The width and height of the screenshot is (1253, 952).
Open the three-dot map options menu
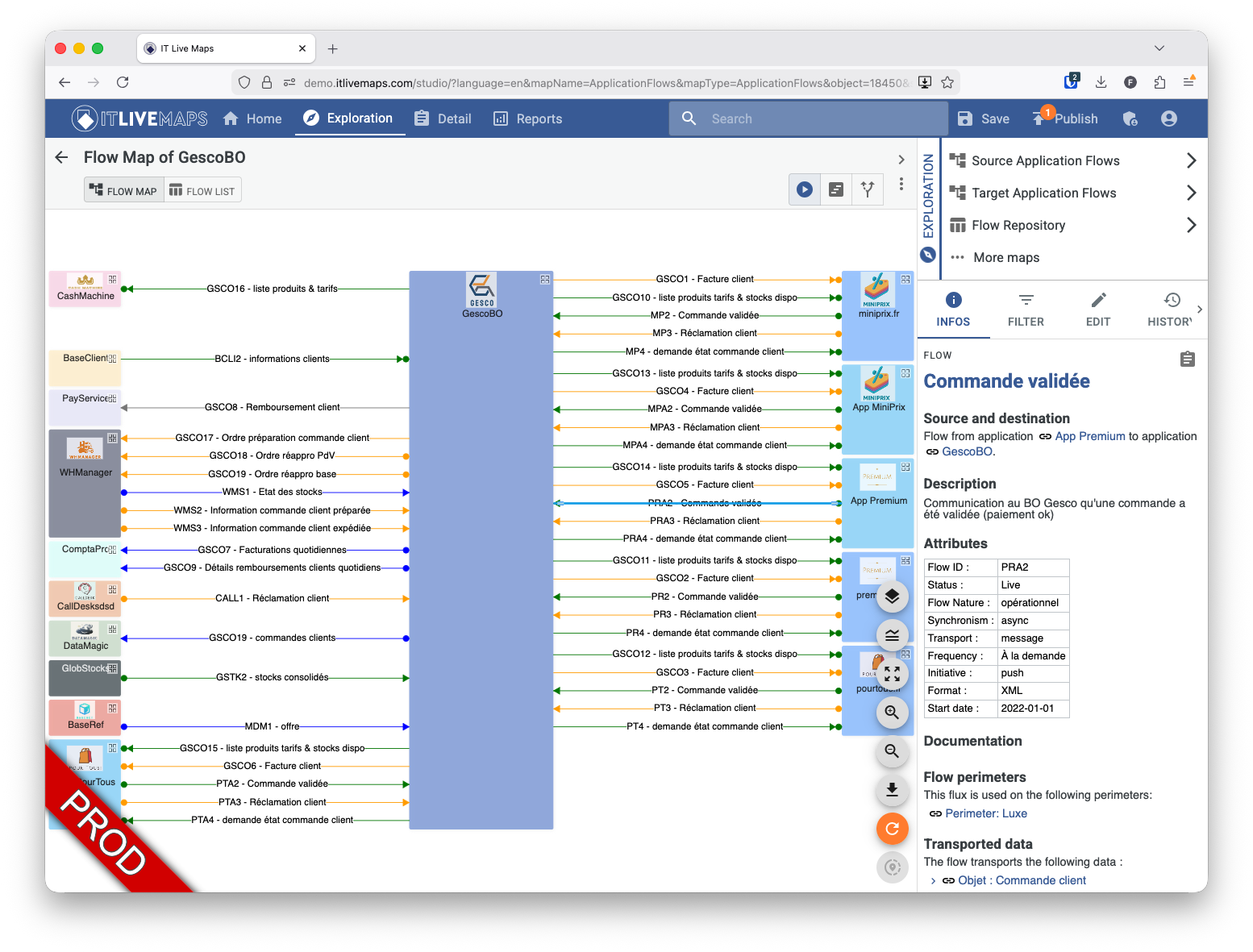click(901, 185)
